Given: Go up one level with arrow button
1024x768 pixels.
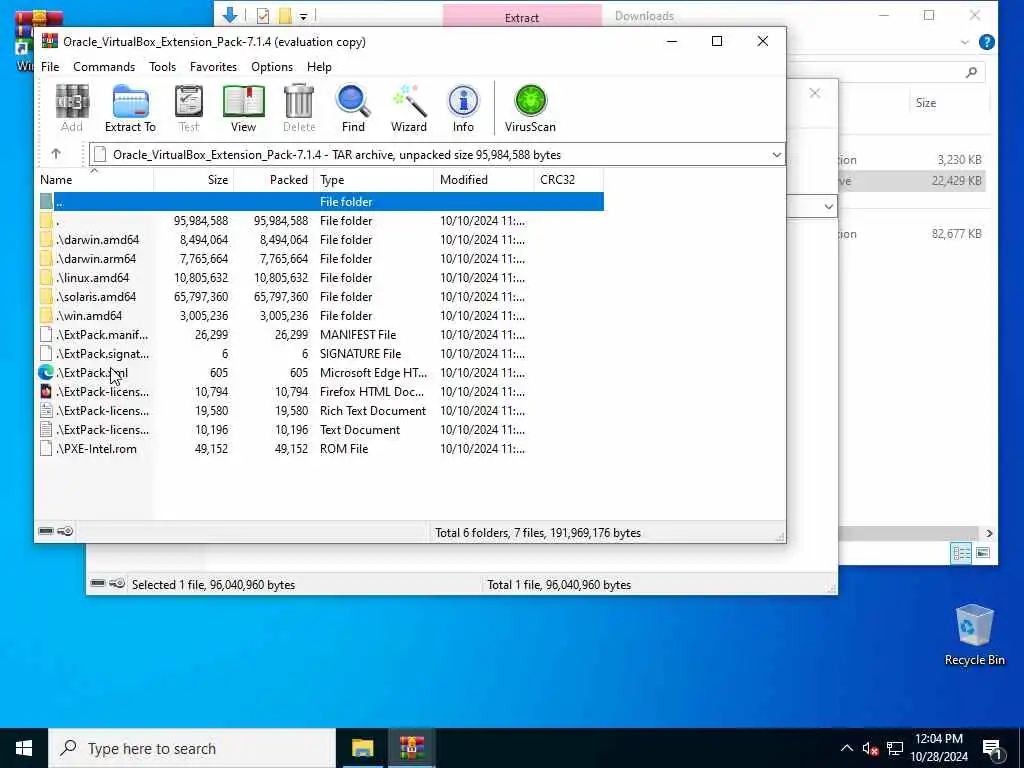Looking at the screenshot, I should tap(56, 154).
